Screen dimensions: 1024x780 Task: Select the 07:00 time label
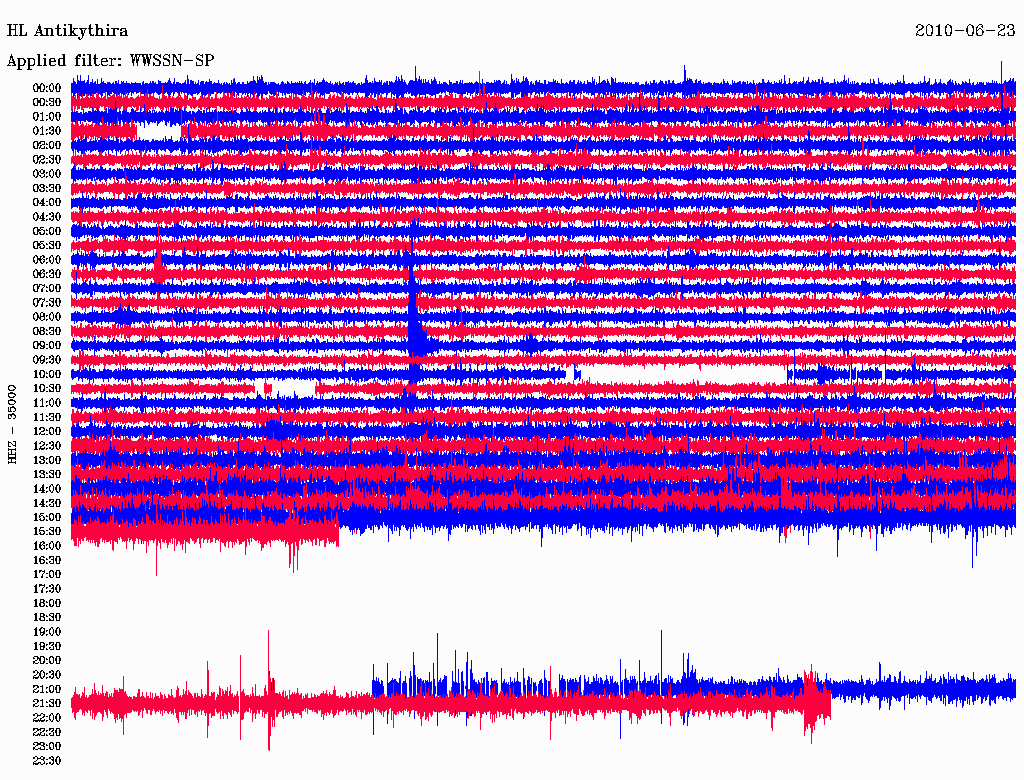point(47,288)
